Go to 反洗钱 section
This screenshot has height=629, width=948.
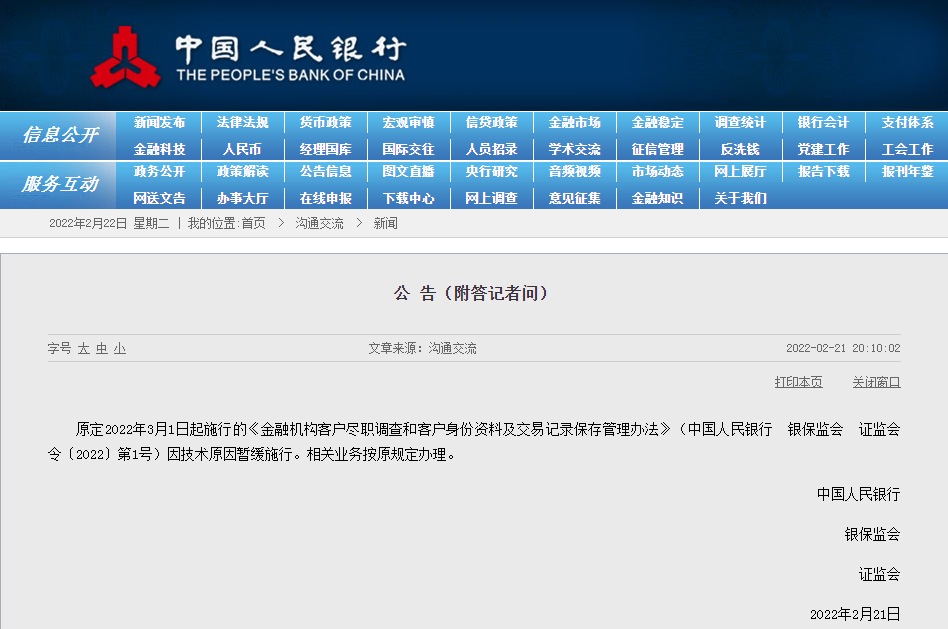coord(740,149)
